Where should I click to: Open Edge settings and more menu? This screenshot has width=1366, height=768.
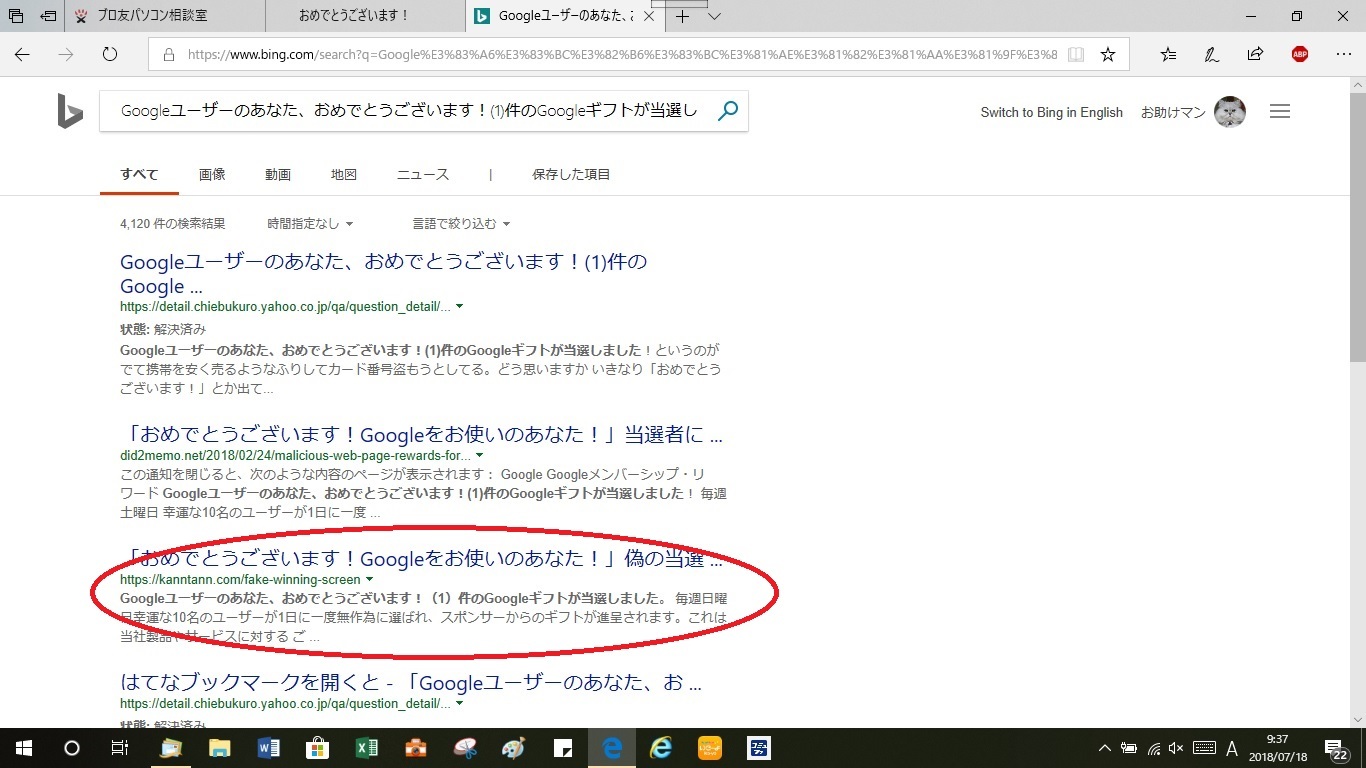click(1343, 54)
